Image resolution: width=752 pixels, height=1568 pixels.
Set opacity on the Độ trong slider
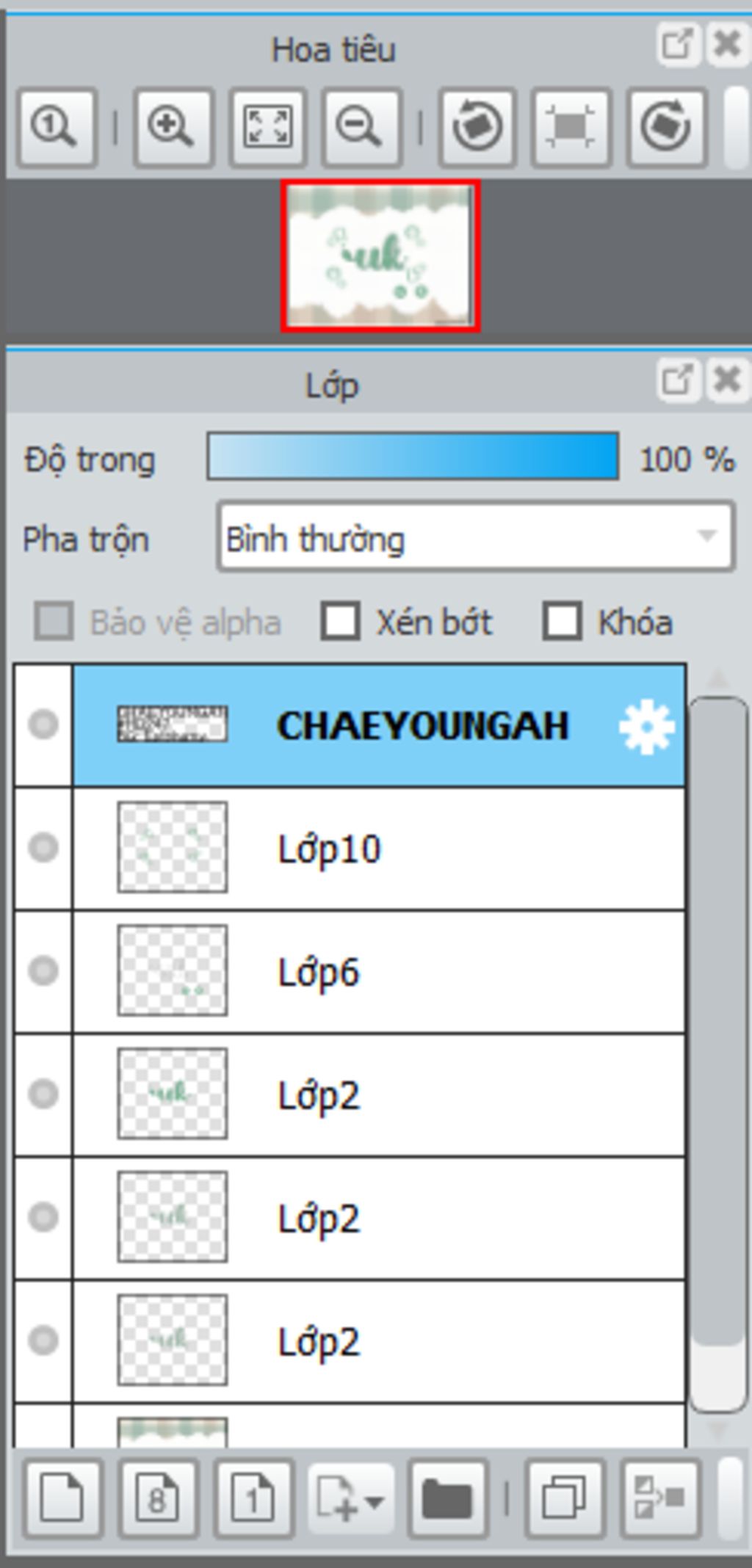[x=413, y=457]
